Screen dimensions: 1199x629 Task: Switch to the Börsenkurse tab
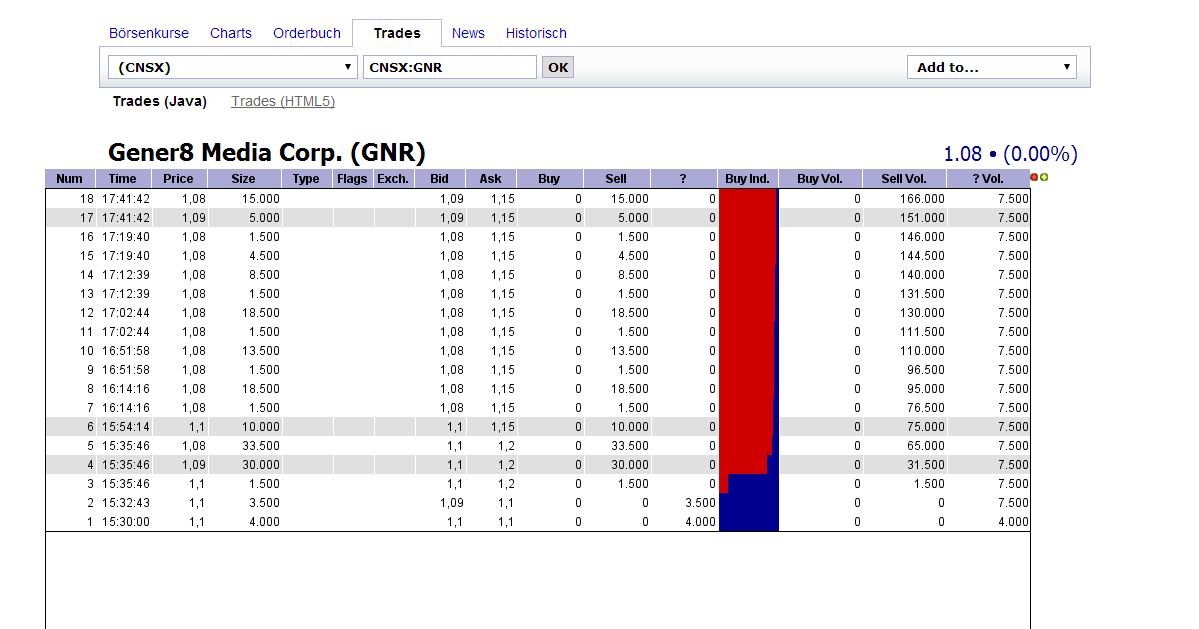(148, 33)
